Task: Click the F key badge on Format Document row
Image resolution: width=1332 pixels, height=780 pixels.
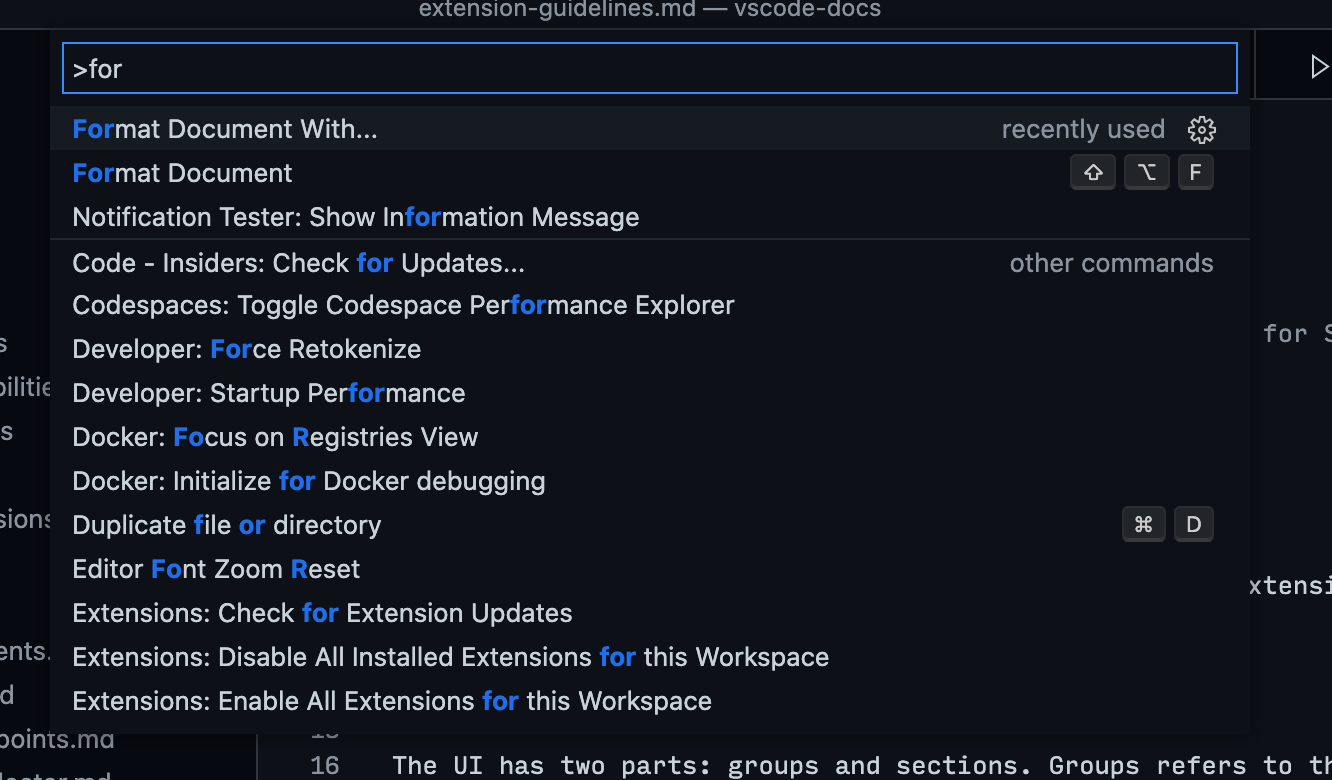Action: point(1195,171)
